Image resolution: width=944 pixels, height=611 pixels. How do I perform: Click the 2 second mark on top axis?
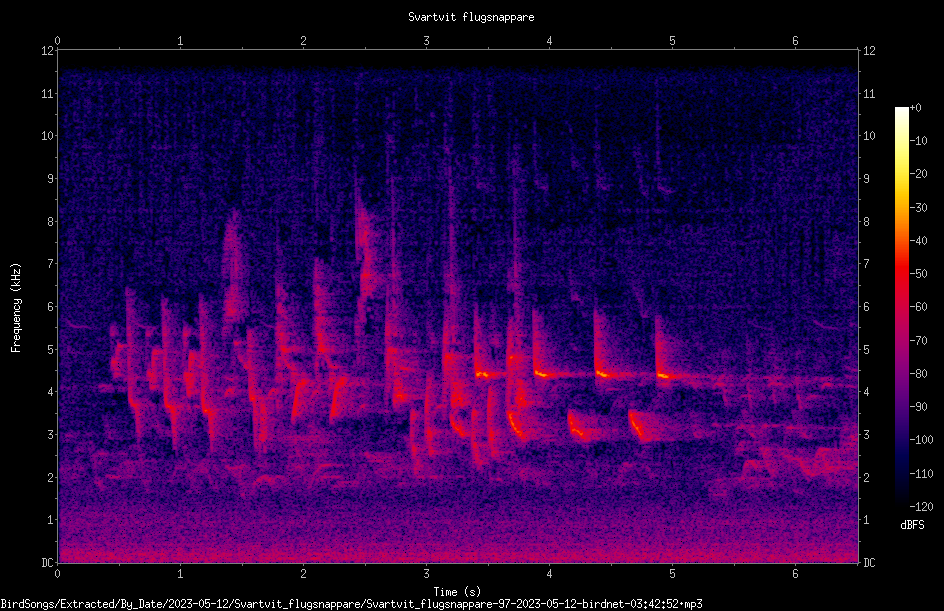[x=303, y=41]
